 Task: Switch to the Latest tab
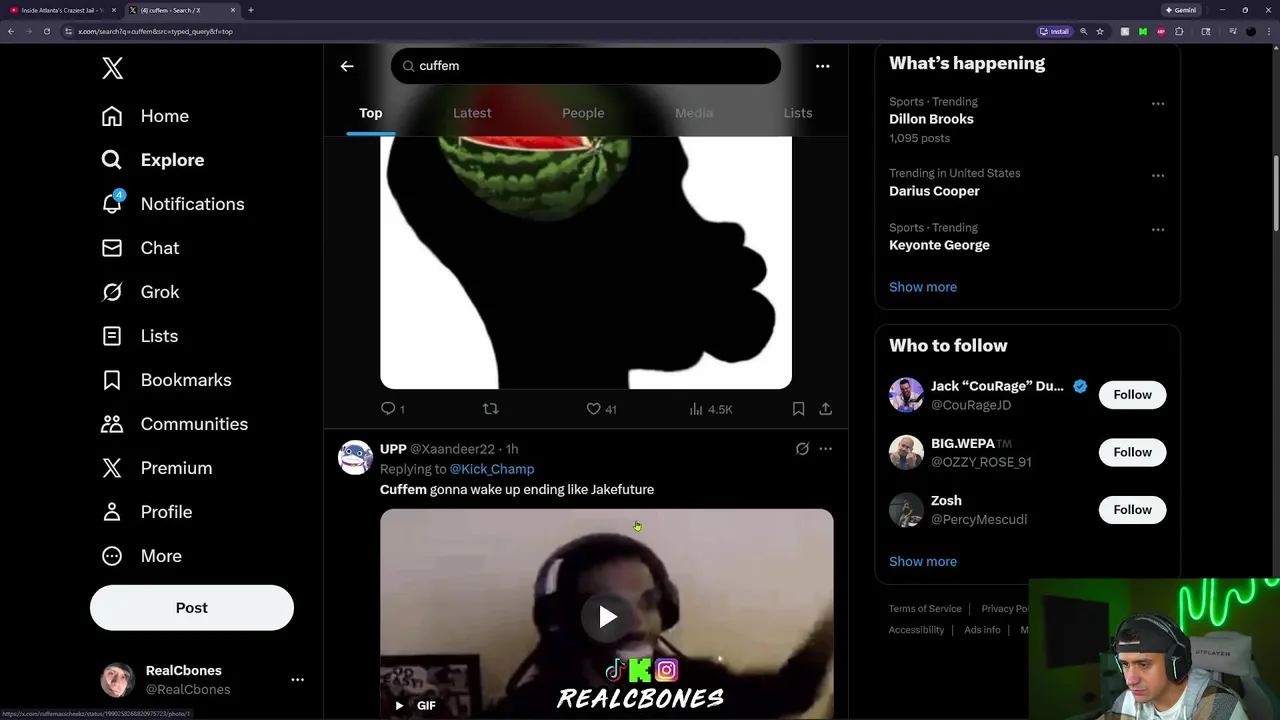click(x=472, y=113)
